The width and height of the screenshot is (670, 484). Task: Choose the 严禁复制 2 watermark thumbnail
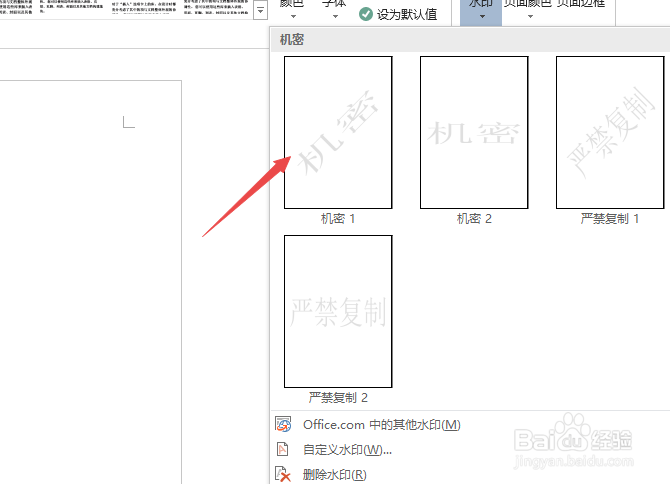(x=338, y=311)
